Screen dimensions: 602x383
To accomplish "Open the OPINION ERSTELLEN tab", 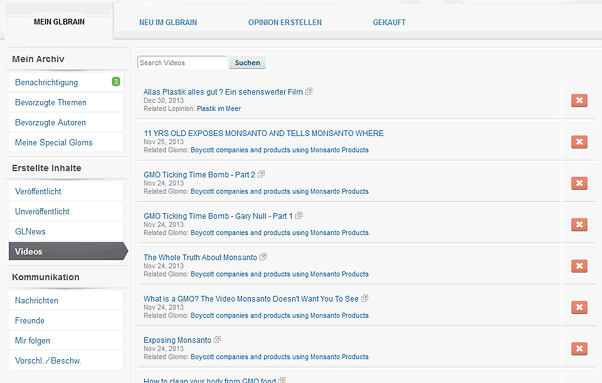I will [285, 22].
